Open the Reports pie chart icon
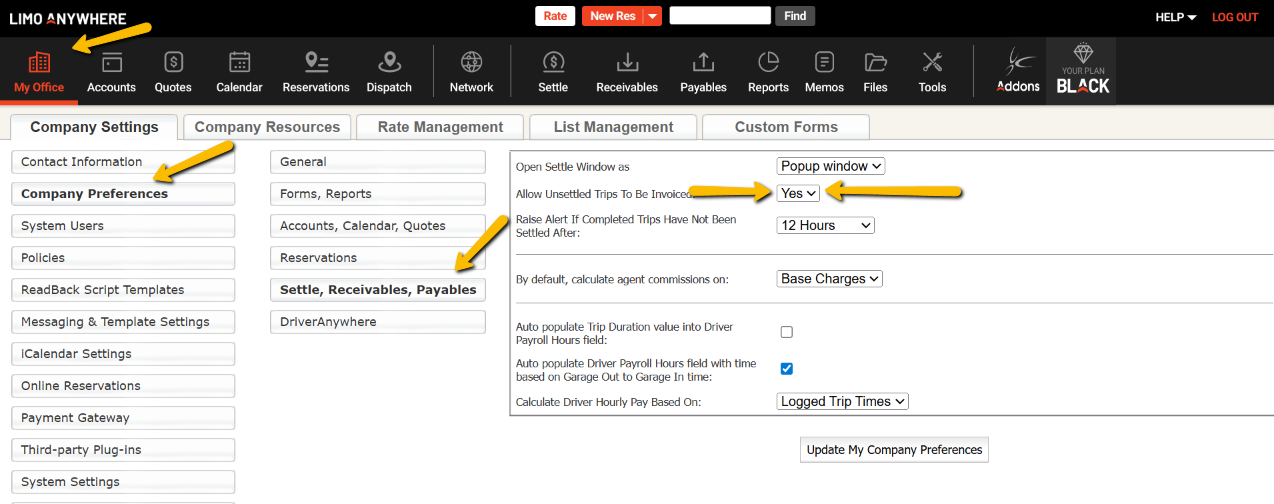Image resolution: width=1274 pixels, height=504 pixels. click(x=768, y=63)
